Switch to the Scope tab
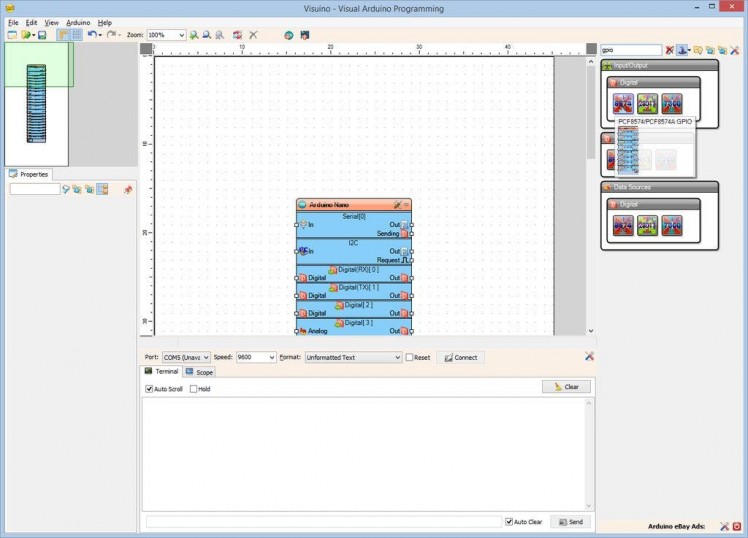Screen dimensions: 748x538 199,372
